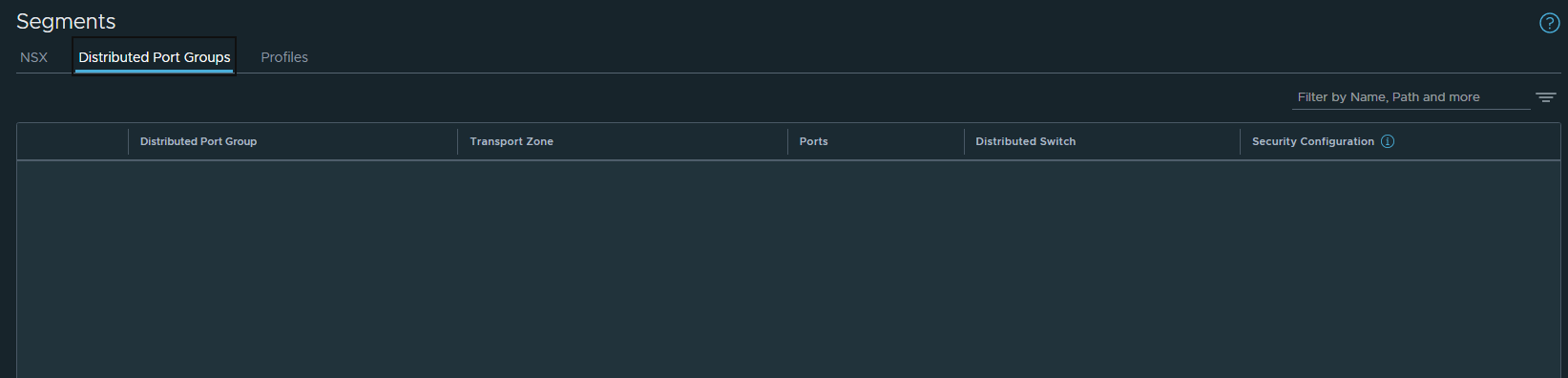Click Security Configuration column header text
The height and width of the screenshot is (378, 1568).
(1313, 141)
